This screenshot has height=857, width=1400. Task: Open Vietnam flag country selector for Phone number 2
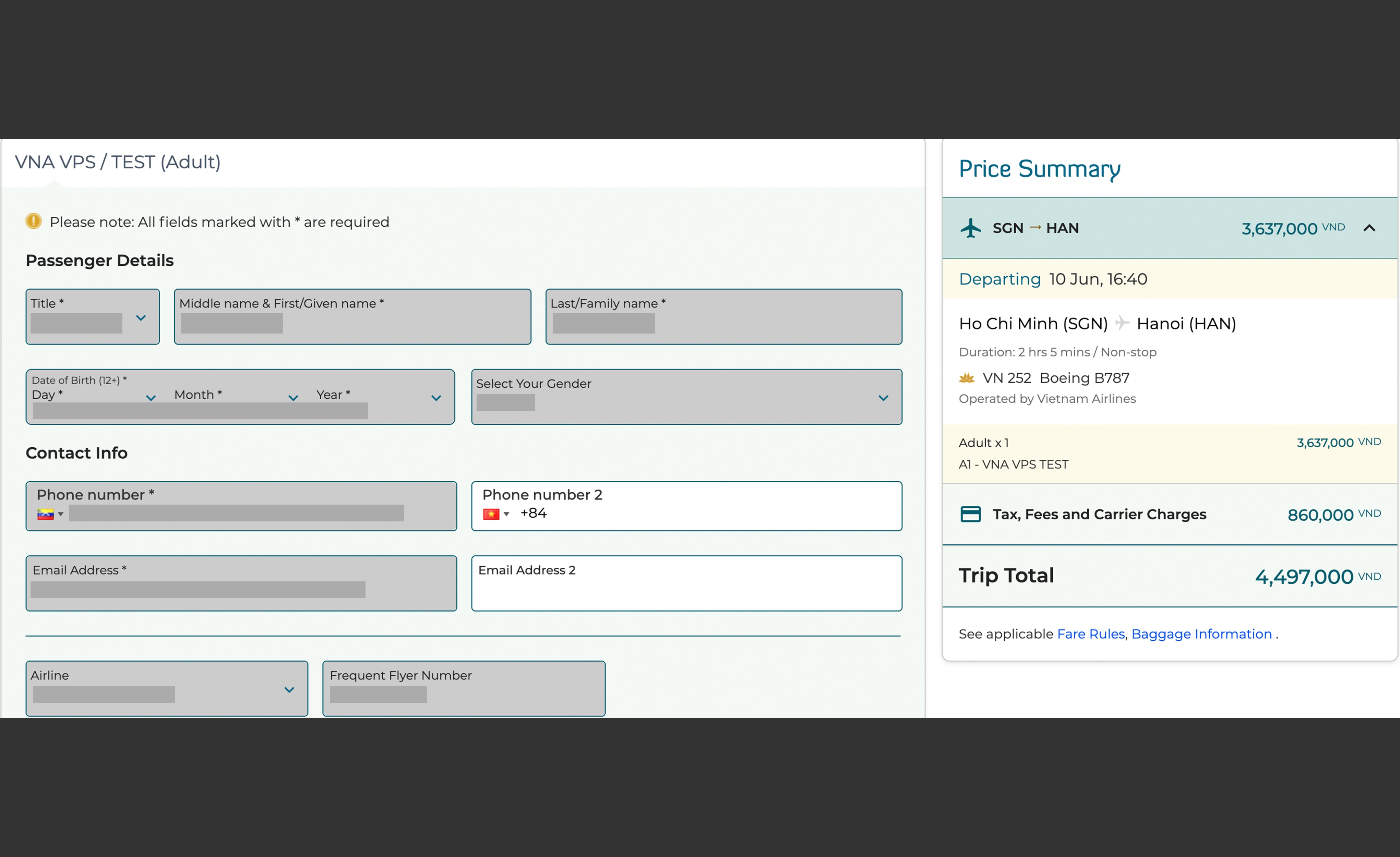(x=496, y=515)
